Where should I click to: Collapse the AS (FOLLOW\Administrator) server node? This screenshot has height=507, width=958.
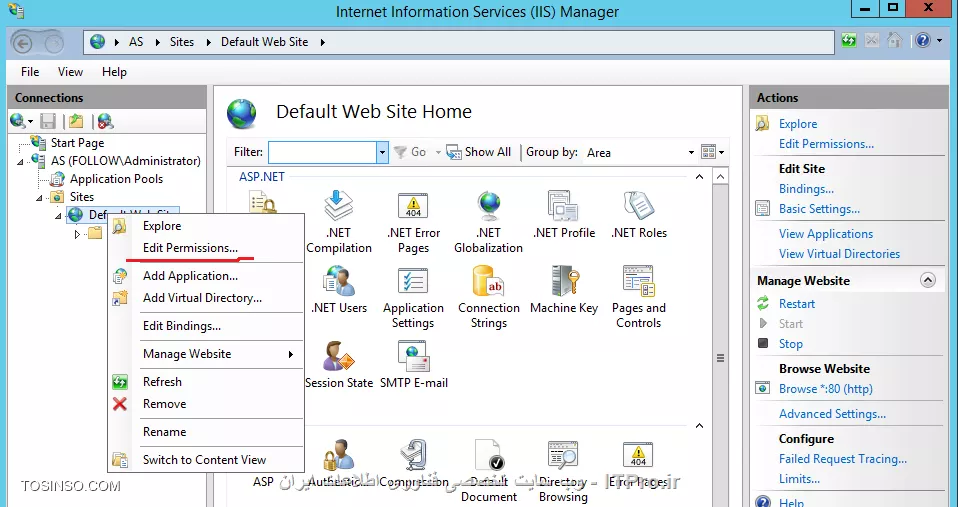tap(20, 162)
